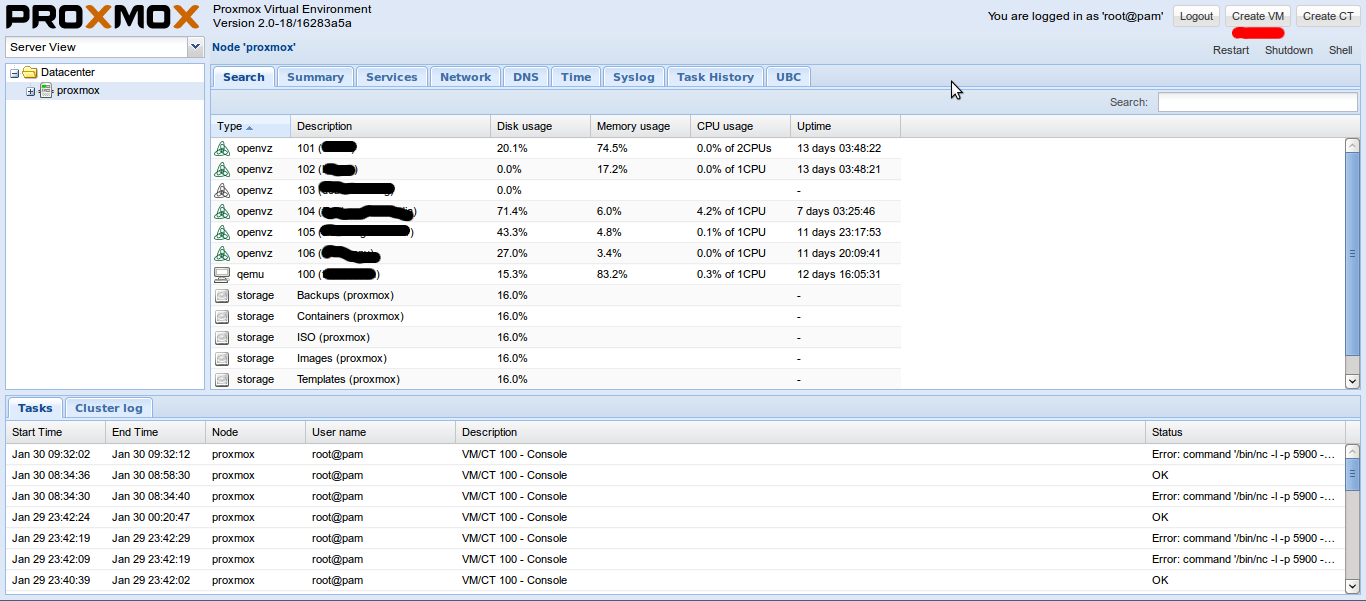Image resolution: width=1366 pixels, height=601 pixels.
Task: Select the 'ISO (proxmox)' storage row
Action: pyautogui.click(x=556, y=338)
